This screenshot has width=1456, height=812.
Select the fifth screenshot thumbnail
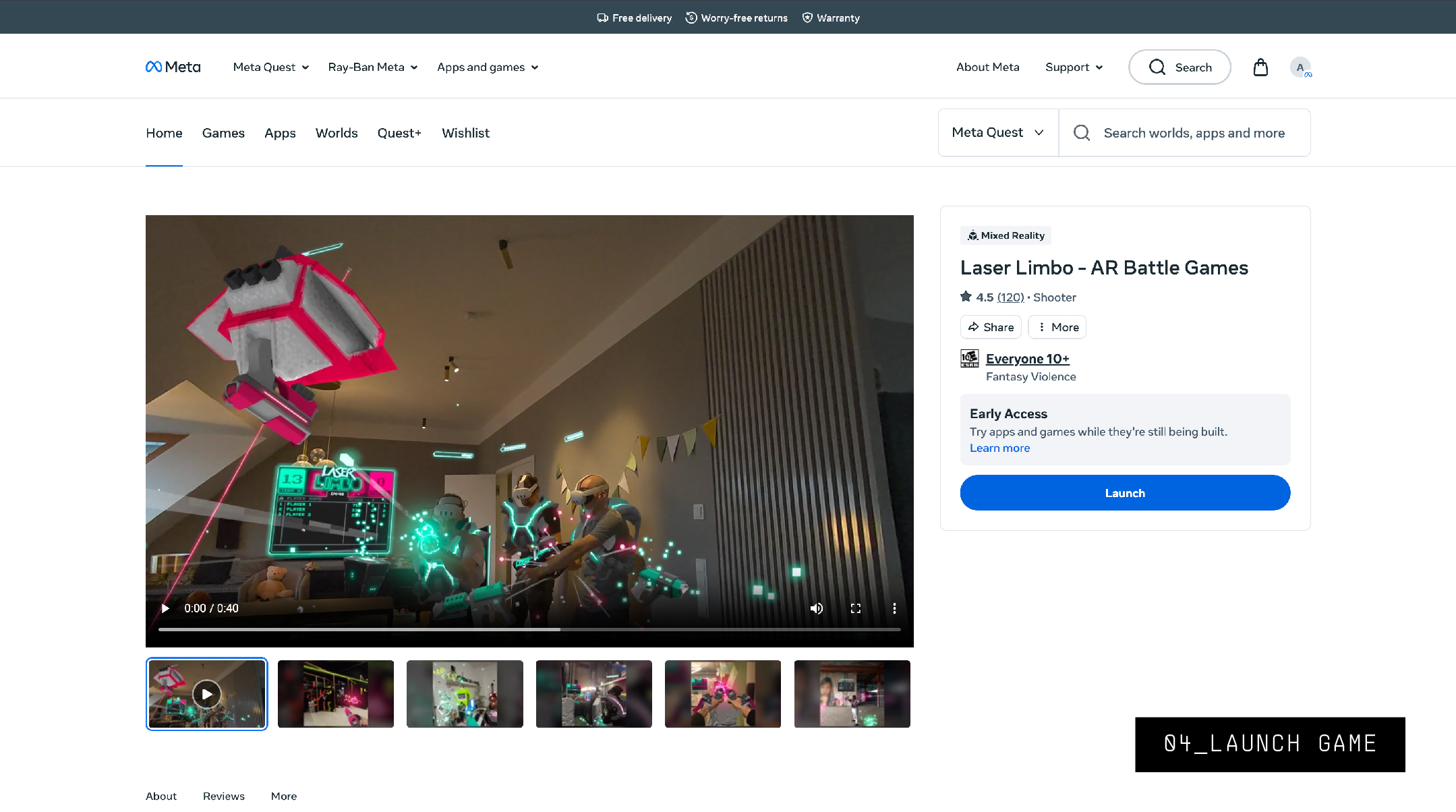(723, 694)
